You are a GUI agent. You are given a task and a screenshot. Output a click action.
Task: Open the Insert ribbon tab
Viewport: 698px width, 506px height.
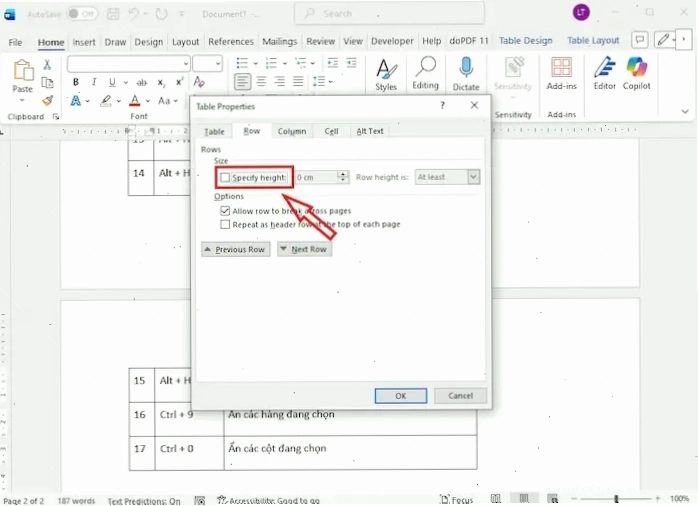click(84, 42)
